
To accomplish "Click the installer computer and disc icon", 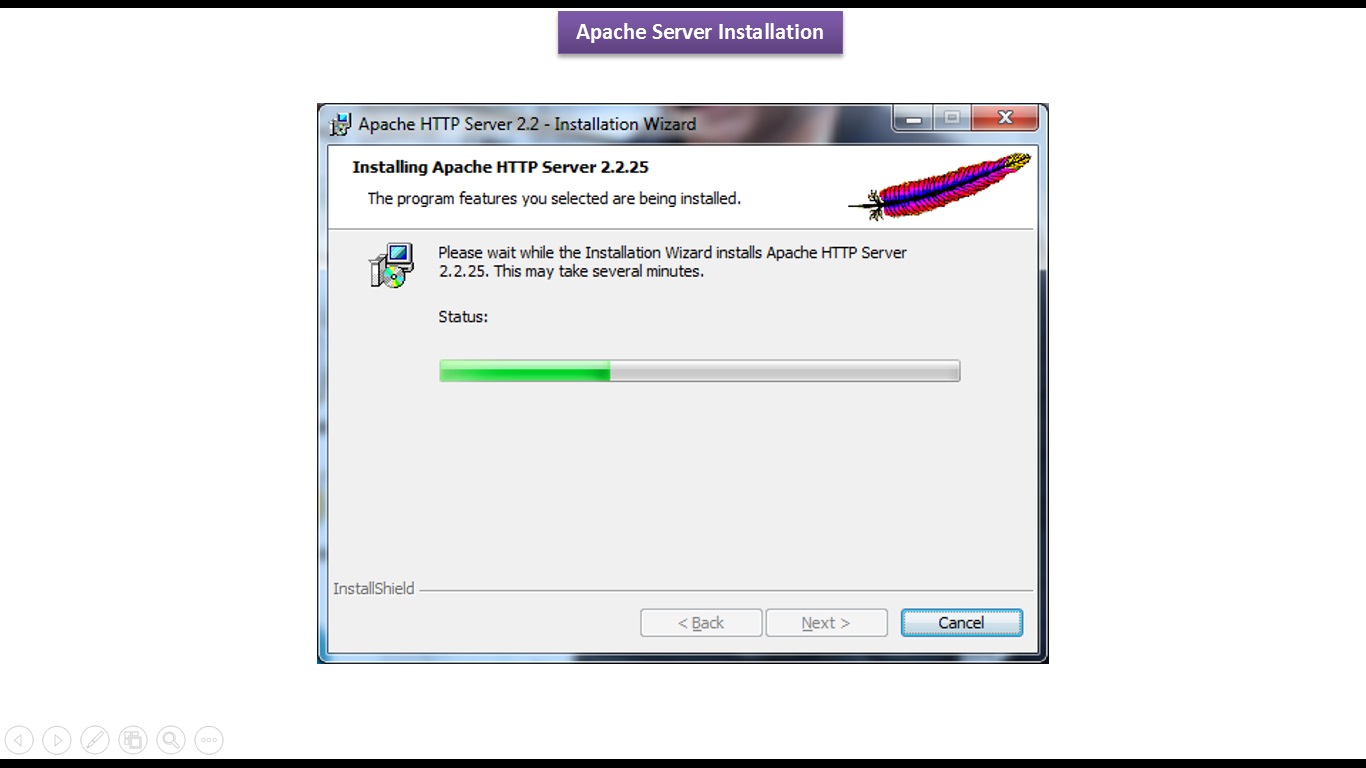I will click(x=391, y=265).
